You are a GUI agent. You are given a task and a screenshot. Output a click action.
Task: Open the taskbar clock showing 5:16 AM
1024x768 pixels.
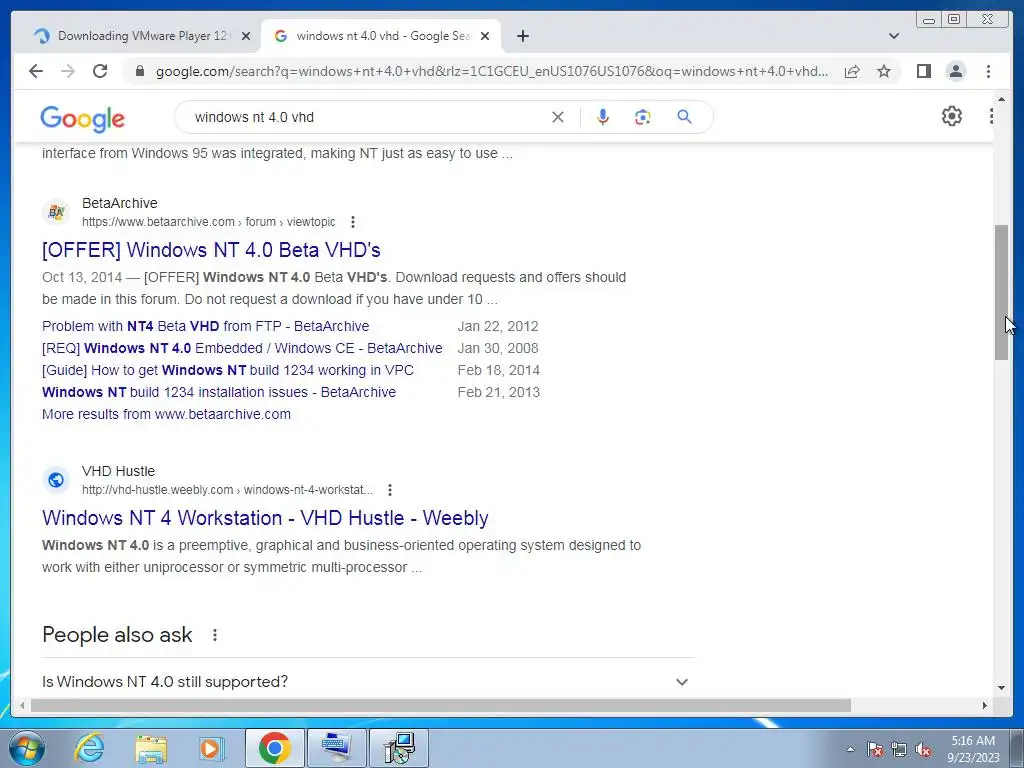[973, 749]
